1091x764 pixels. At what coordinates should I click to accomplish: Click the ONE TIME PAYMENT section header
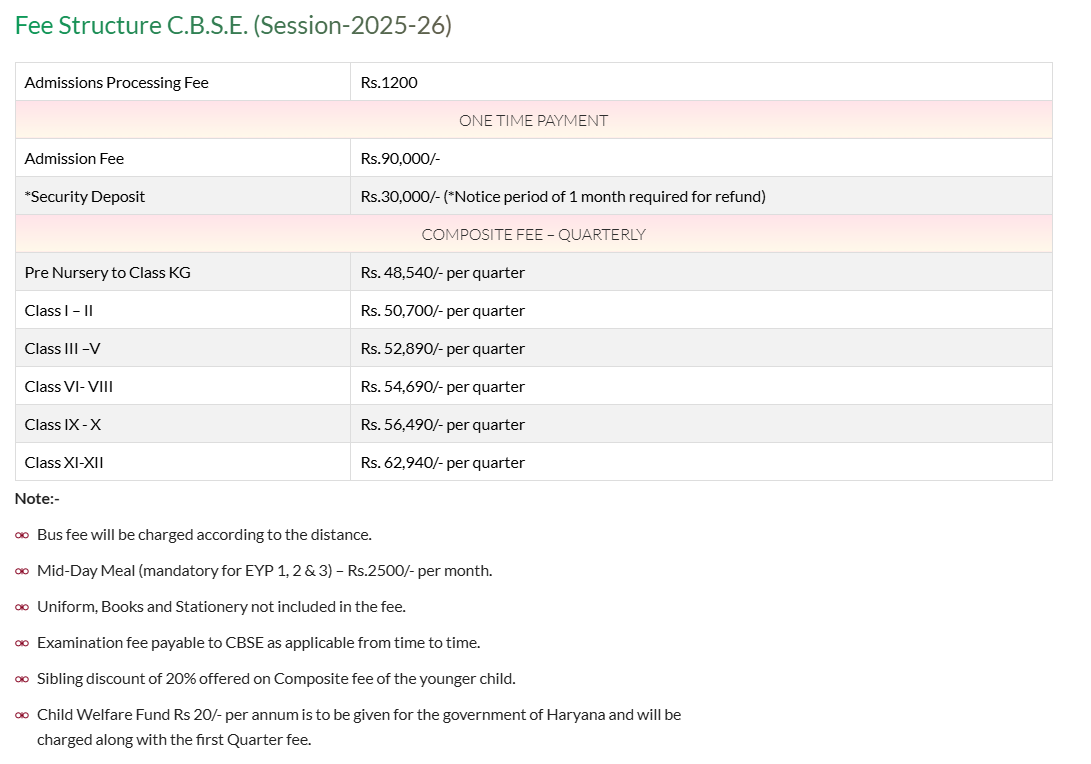pos(533,120)
